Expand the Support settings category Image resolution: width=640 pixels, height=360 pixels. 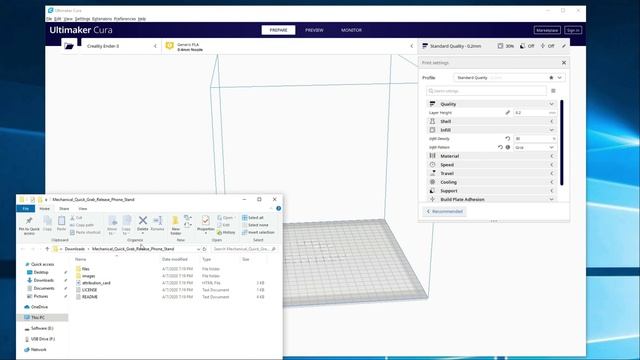[552, 191]
